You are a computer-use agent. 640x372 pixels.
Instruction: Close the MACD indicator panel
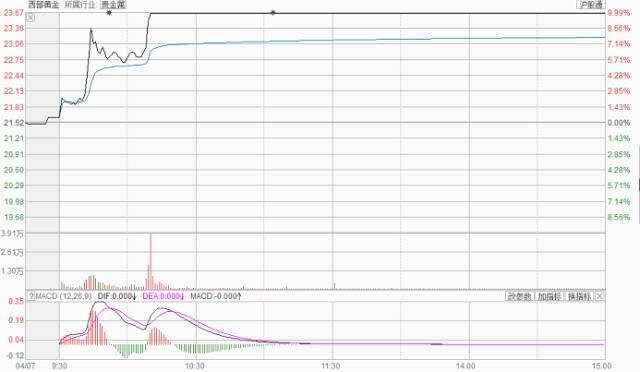[x=599, y=296]
